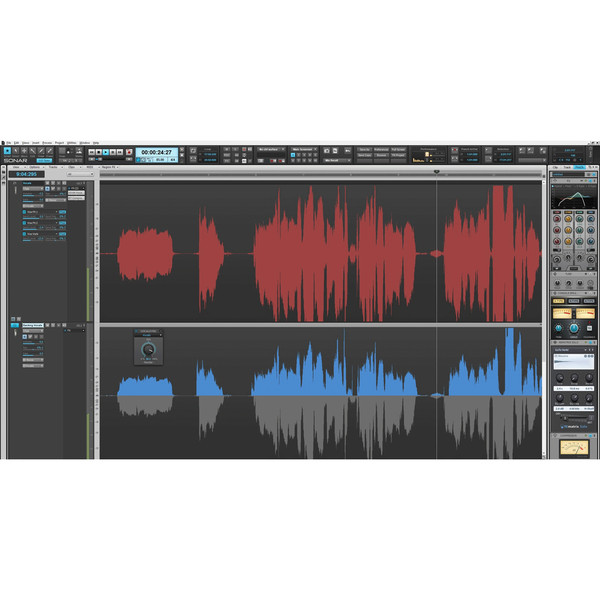Click the large timecode display

click(157, 152)
